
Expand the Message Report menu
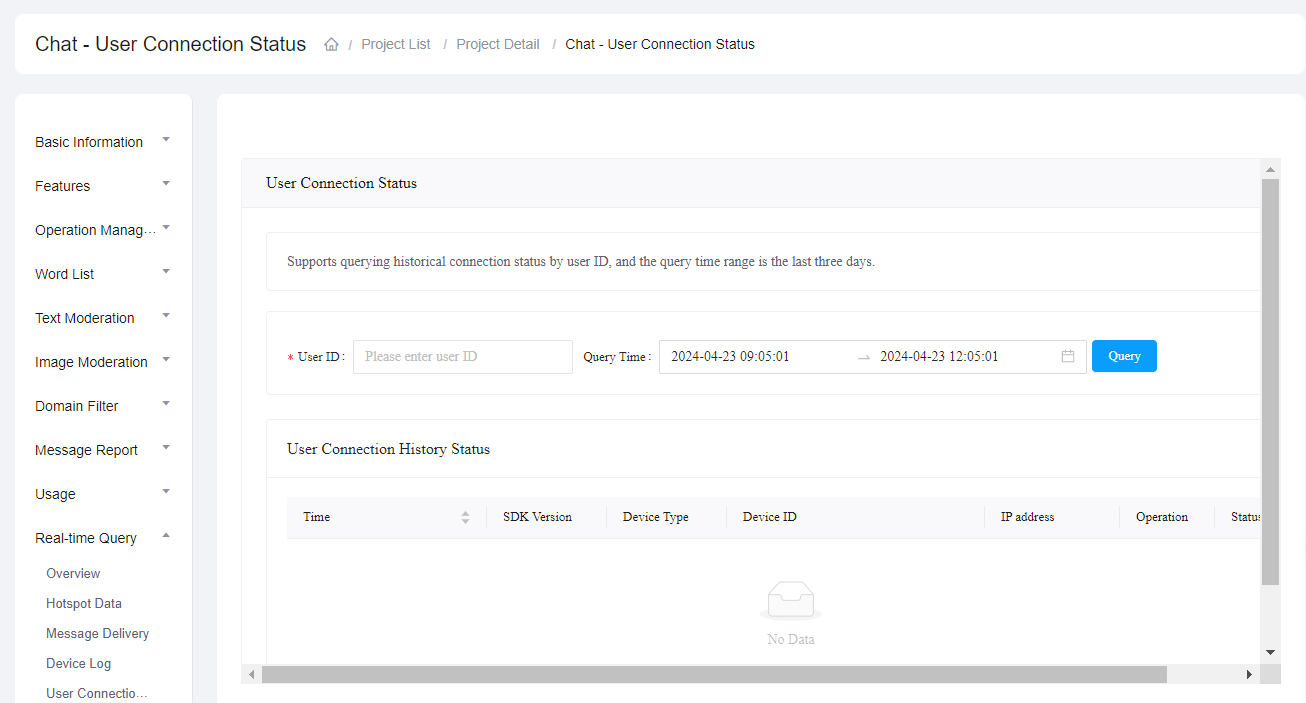coord(103,450)
